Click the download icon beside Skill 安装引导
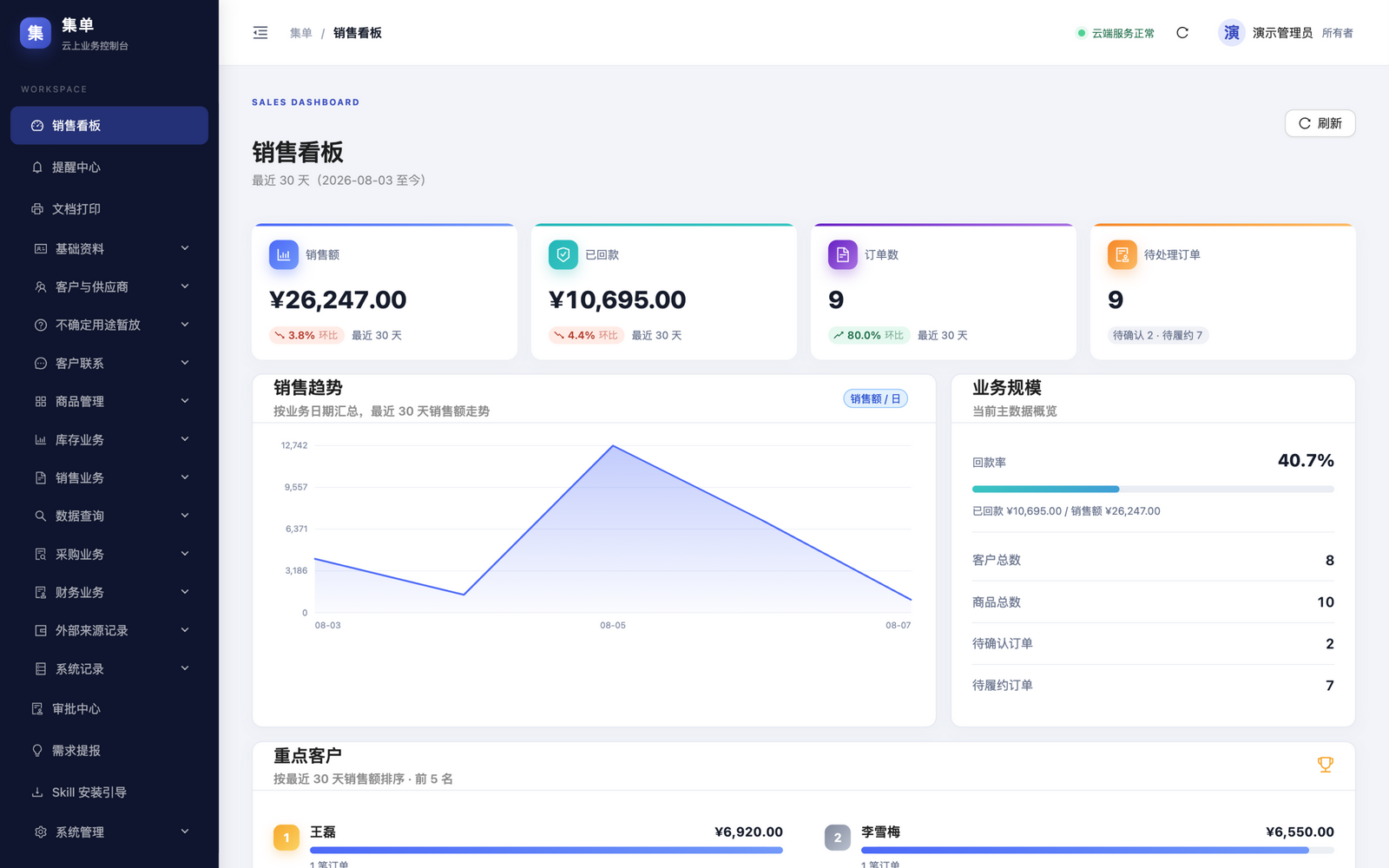The image size is (1389, 868). pos(37,792)
